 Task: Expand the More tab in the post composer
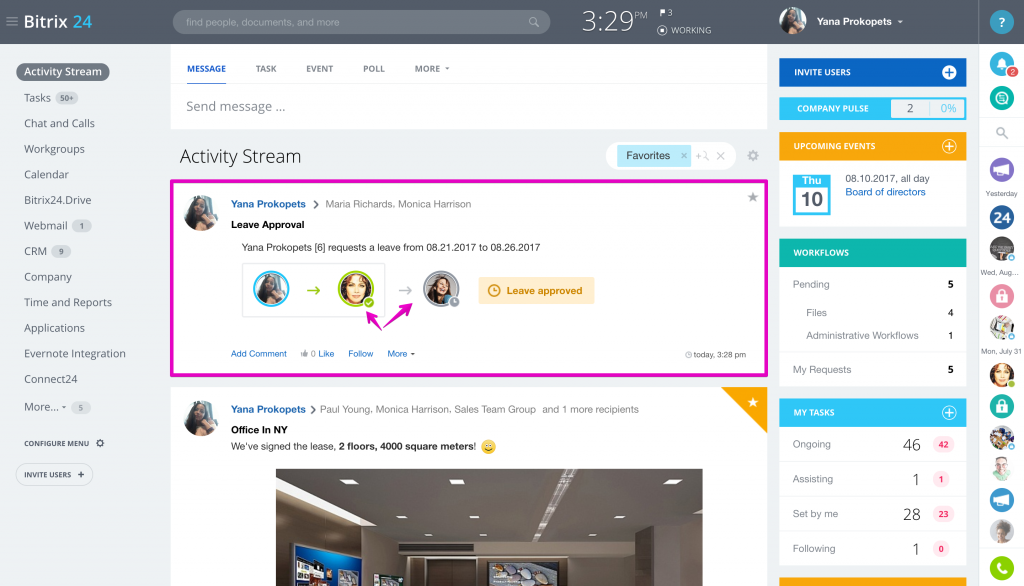coord(432,69)
